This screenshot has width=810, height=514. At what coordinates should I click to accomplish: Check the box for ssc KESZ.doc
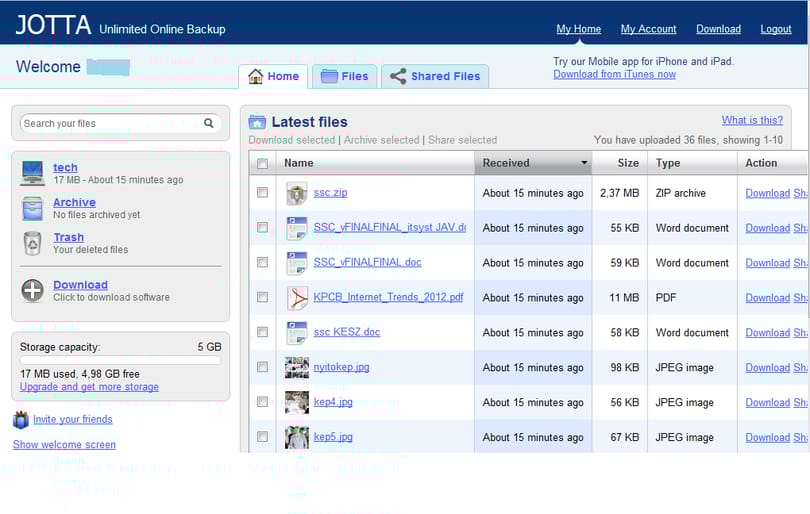(262, 332)
